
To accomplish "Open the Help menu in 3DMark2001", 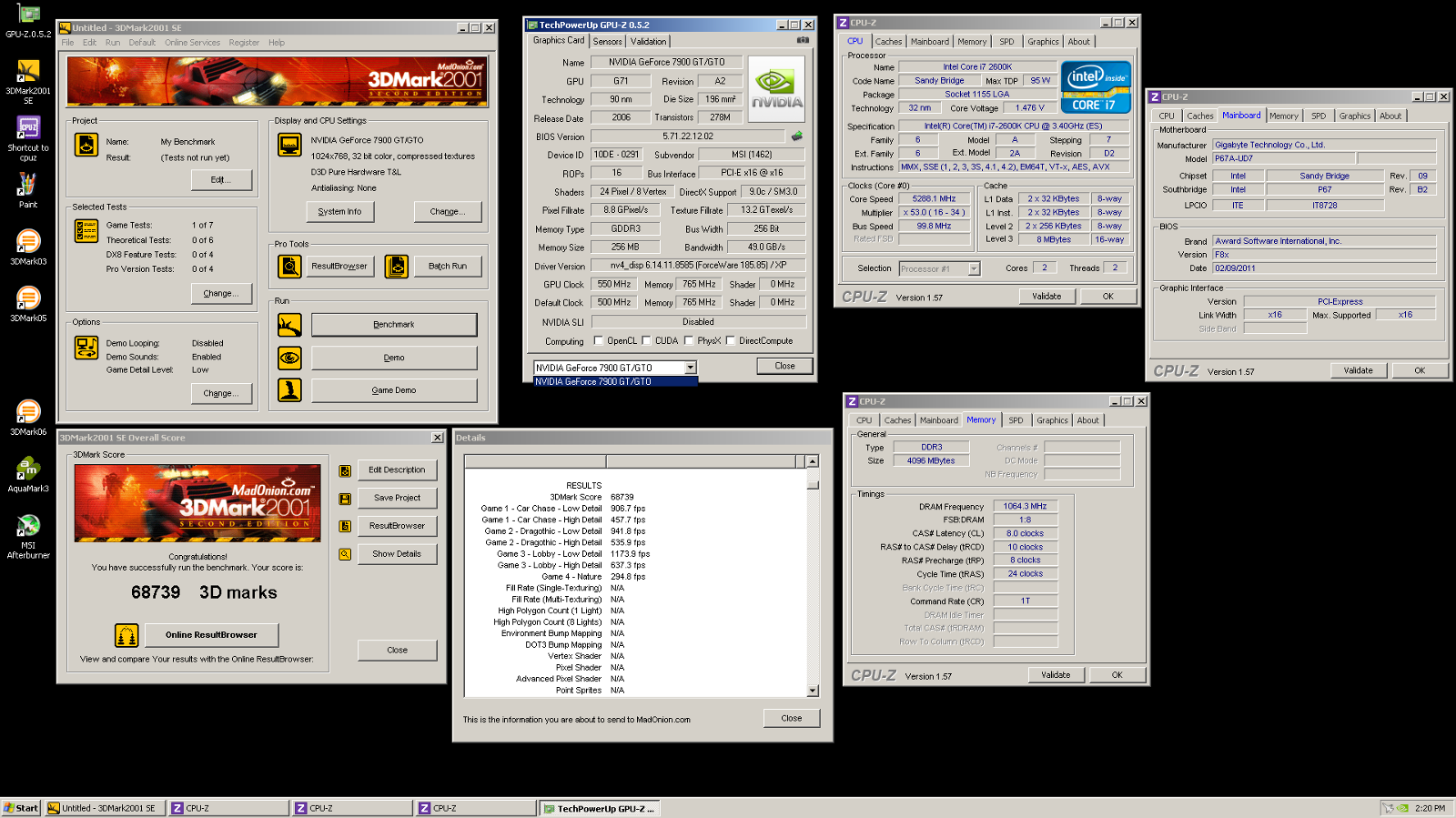I will tap(277, 43).
